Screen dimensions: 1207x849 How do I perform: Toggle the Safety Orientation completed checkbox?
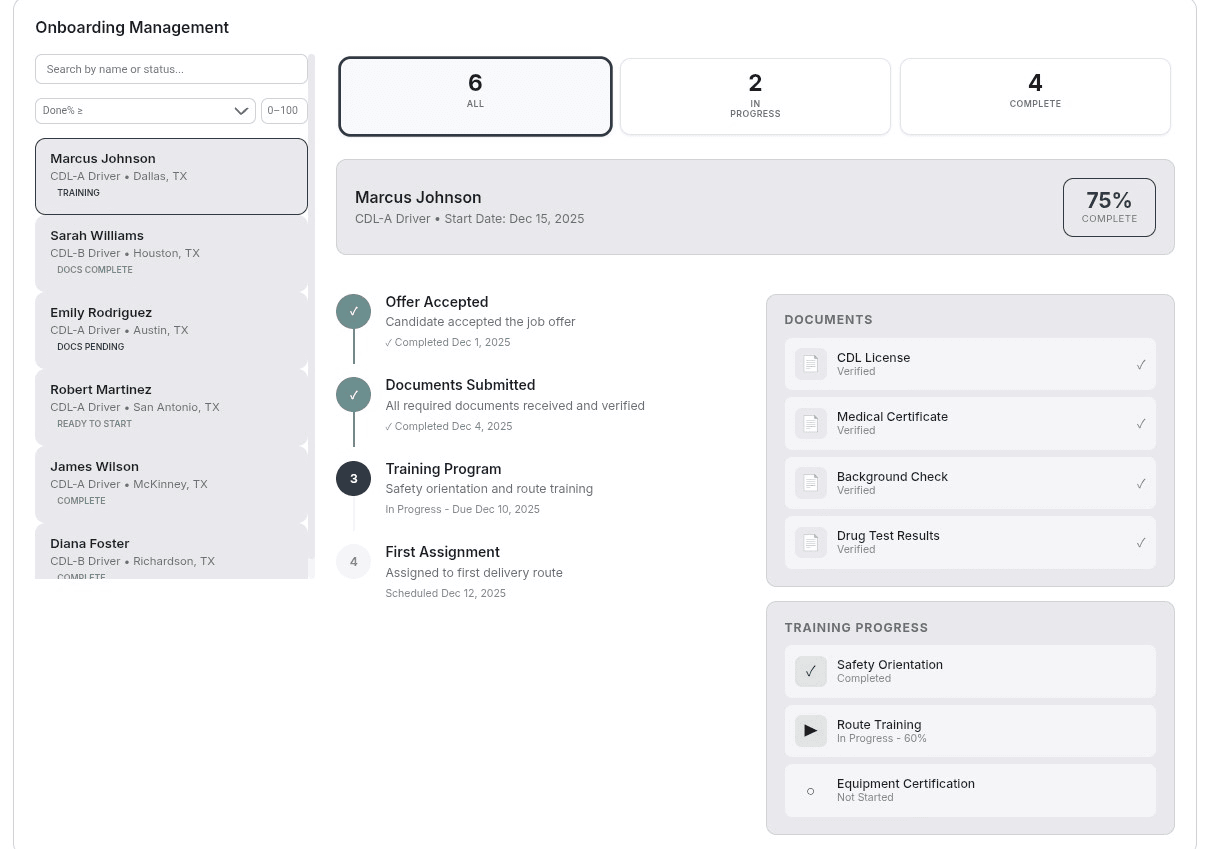click(x=811, y=671)
